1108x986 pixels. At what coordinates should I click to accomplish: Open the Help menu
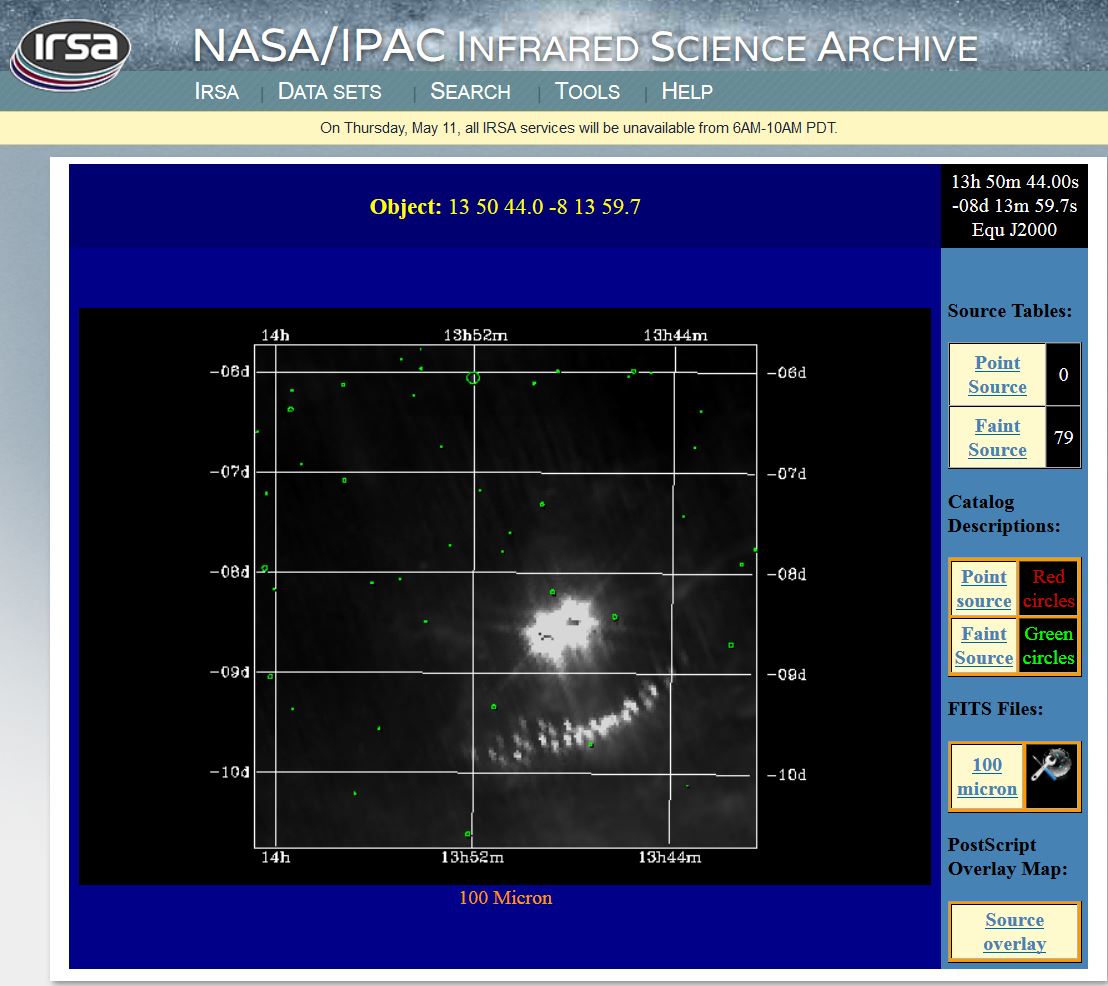[x=687, y=91]
